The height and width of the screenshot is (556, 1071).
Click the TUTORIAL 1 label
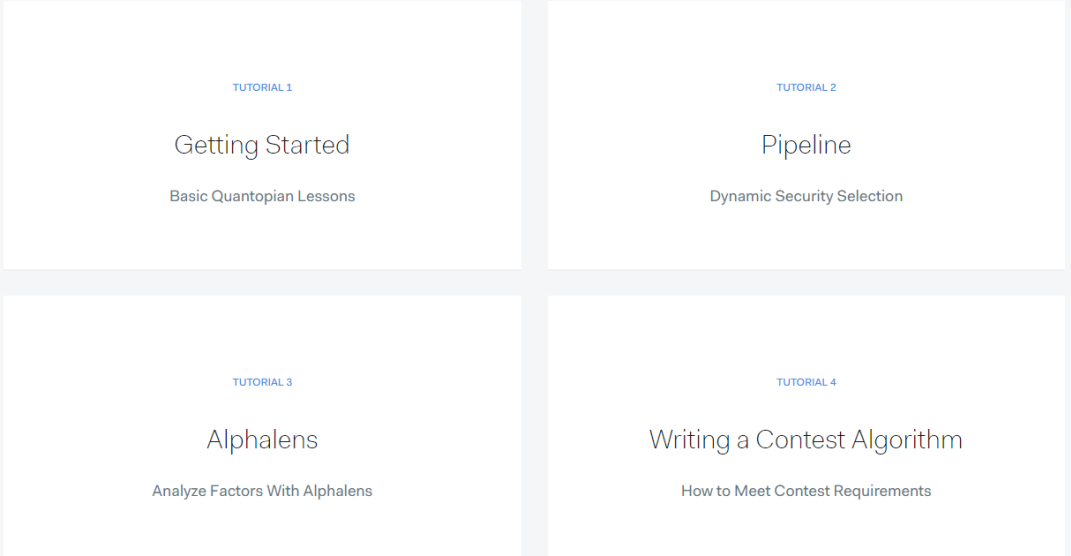pos(262,88)
